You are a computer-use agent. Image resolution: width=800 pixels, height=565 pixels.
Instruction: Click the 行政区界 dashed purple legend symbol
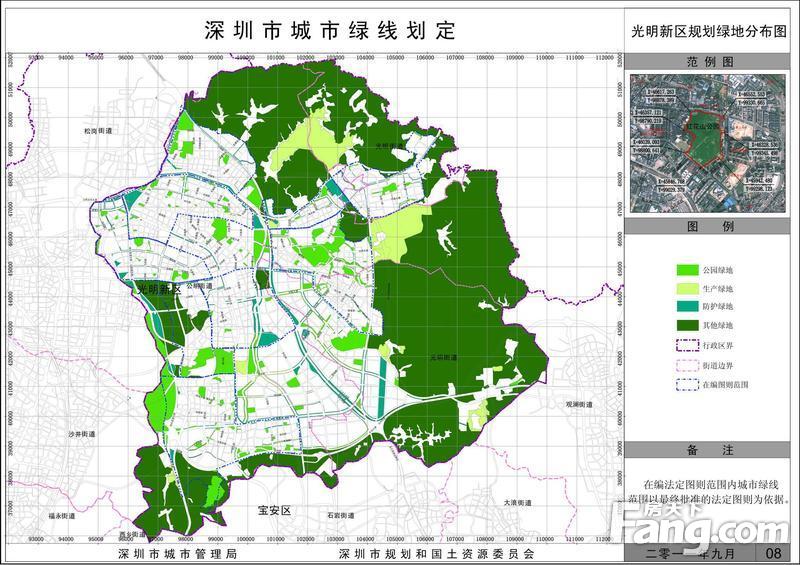coord(687,346)
